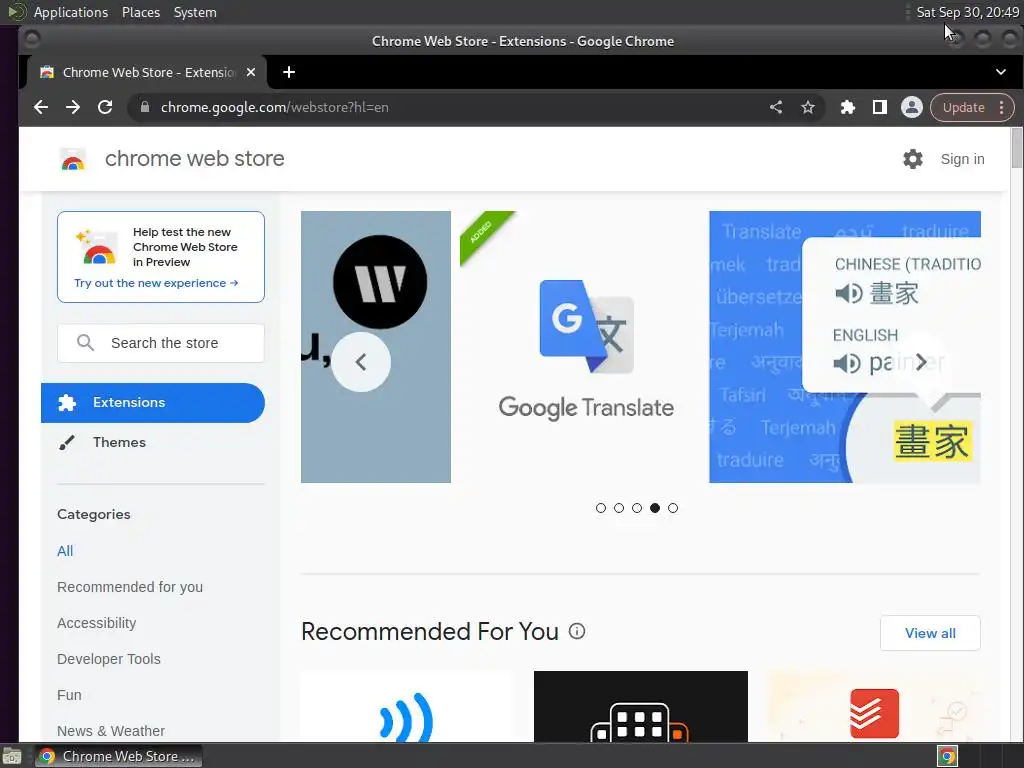Viewport: 1024px width, 768px height.
Task: Open a new tab with the plus button
Action: click(x=289, y=72)
